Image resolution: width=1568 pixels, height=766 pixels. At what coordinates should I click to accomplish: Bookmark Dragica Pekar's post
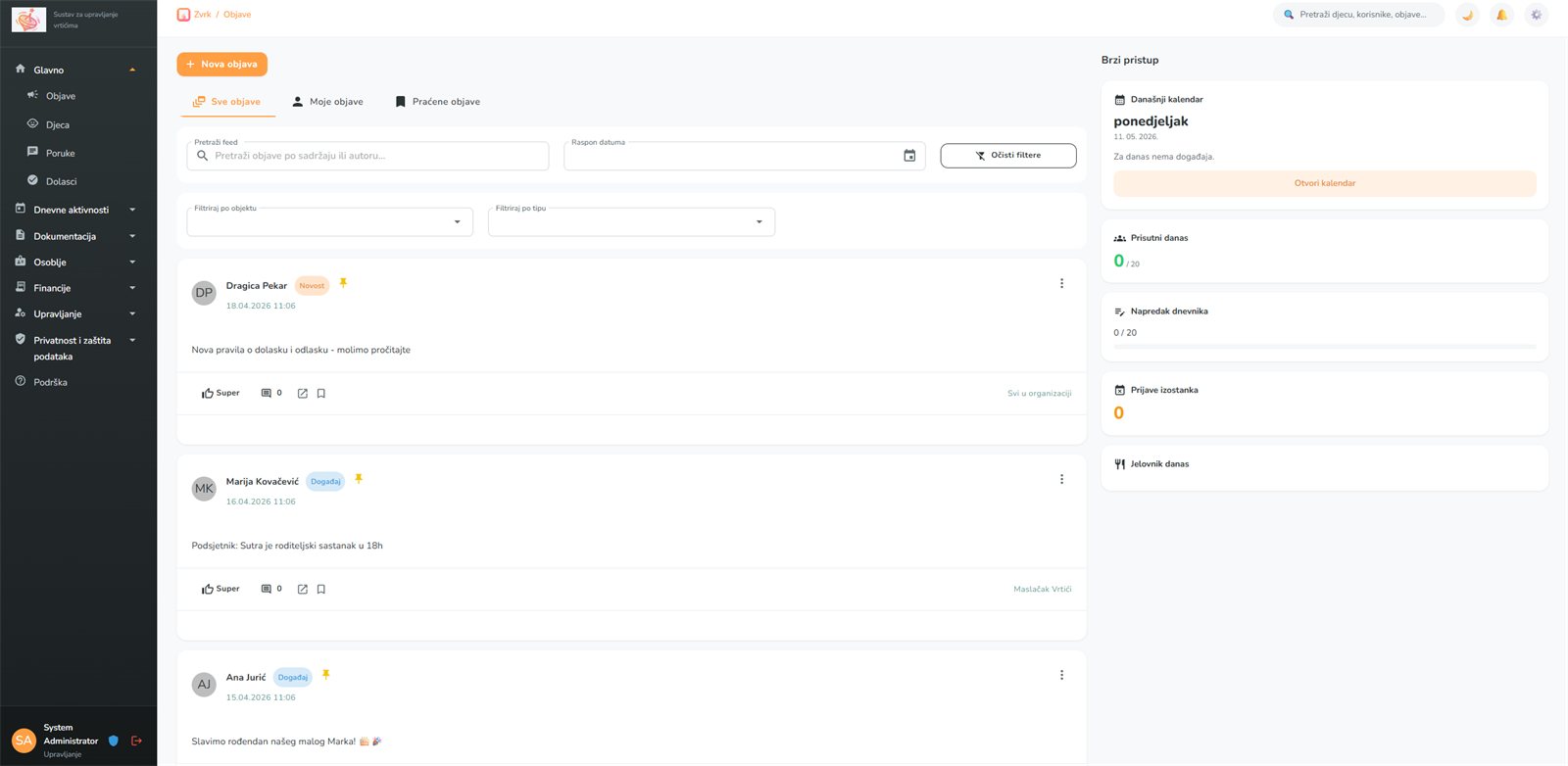click(321, 394)
